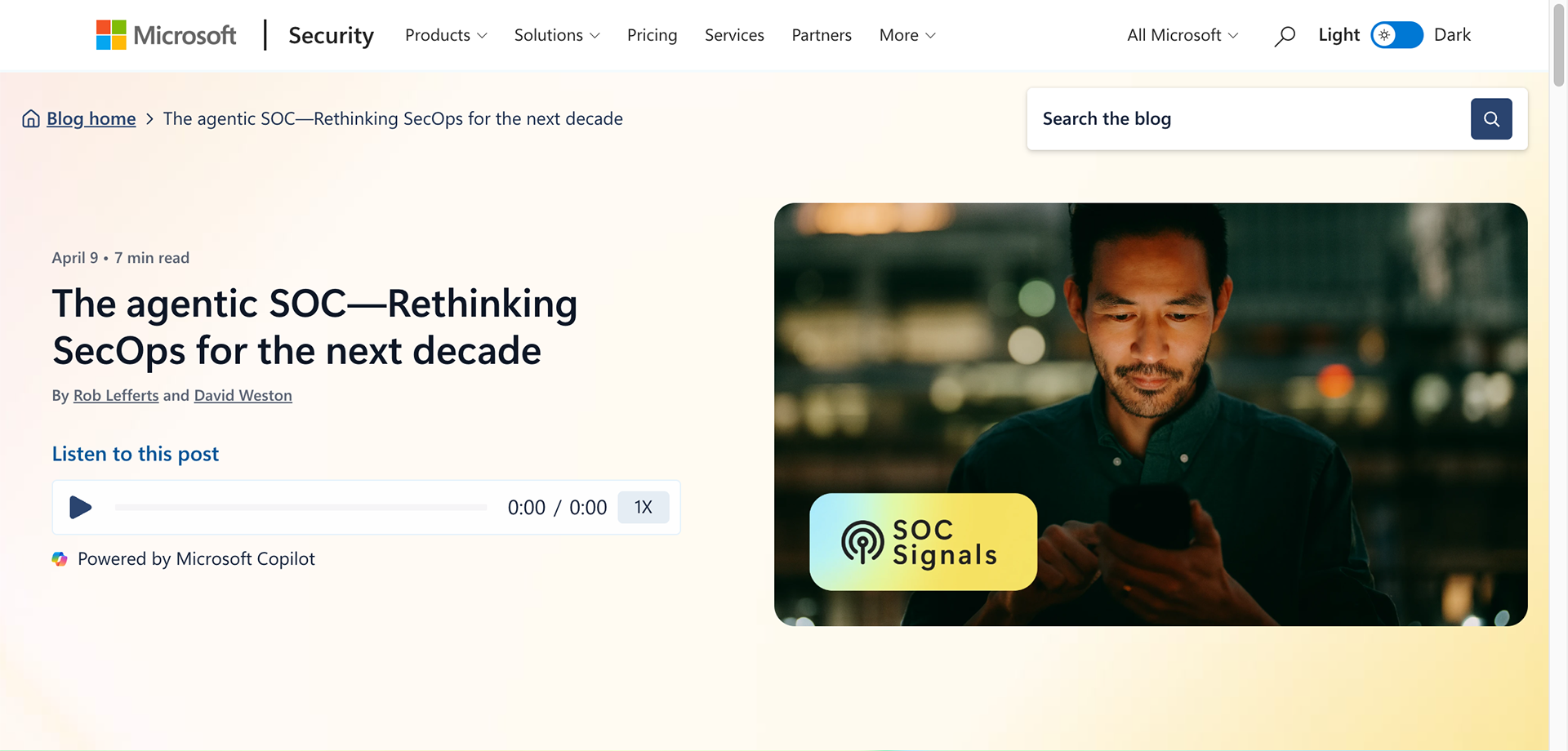
Task: Expand the More menu
Action: click(x=907, y=35)
